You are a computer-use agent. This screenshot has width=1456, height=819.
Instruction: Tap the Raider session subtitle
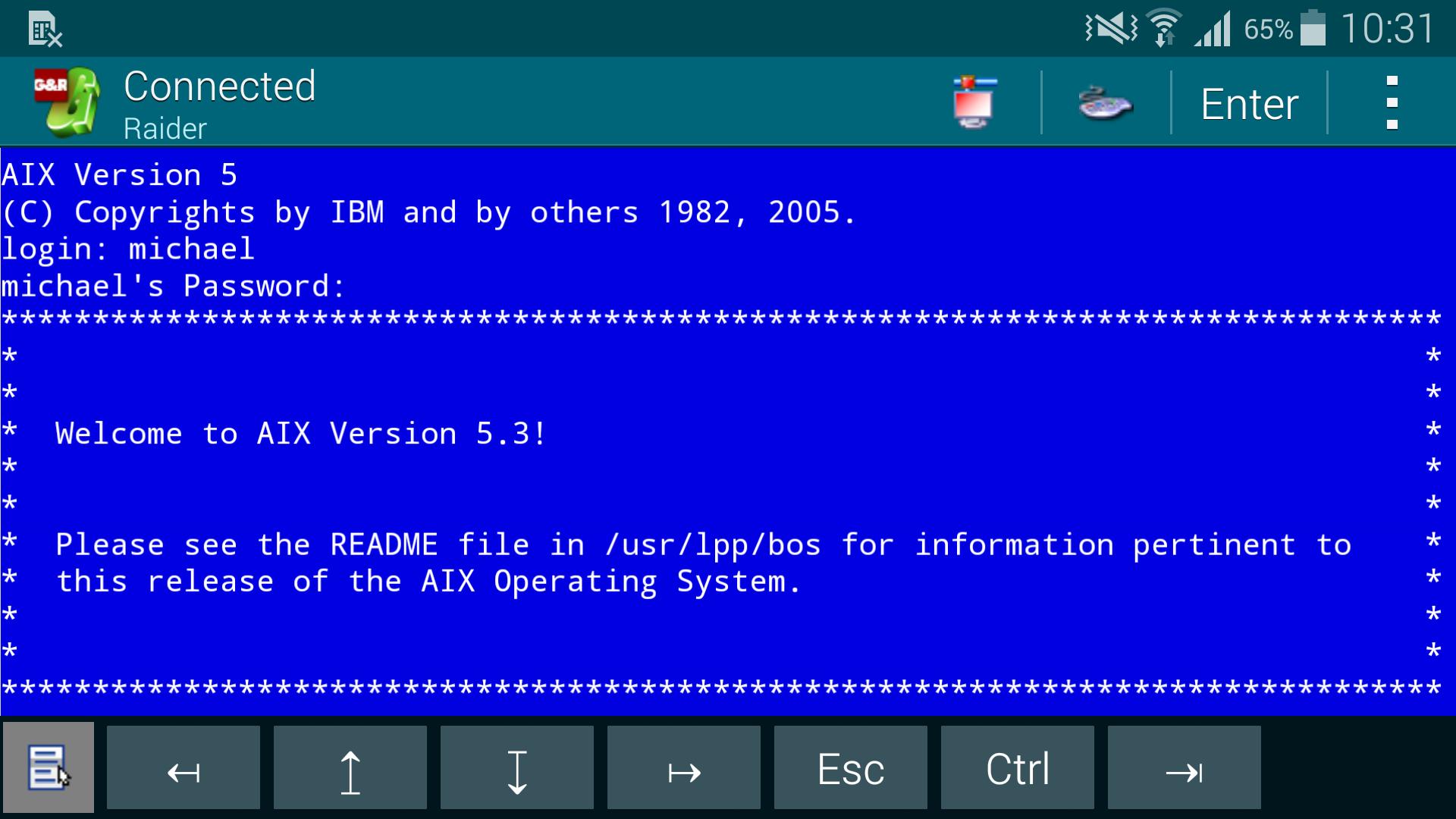165,128
